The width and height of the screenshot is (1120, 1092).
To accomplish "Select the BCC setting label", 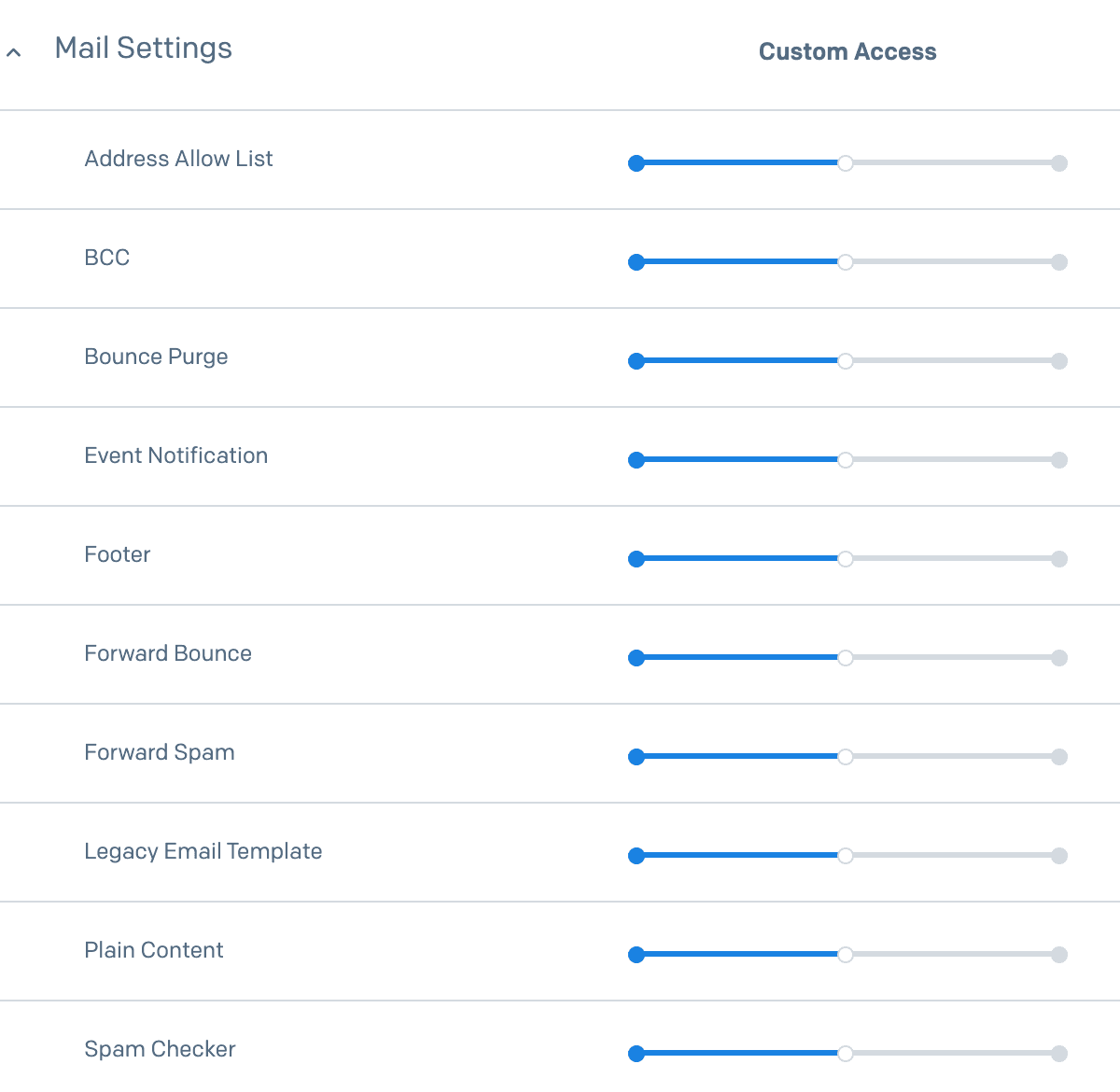I will [106, 258].
